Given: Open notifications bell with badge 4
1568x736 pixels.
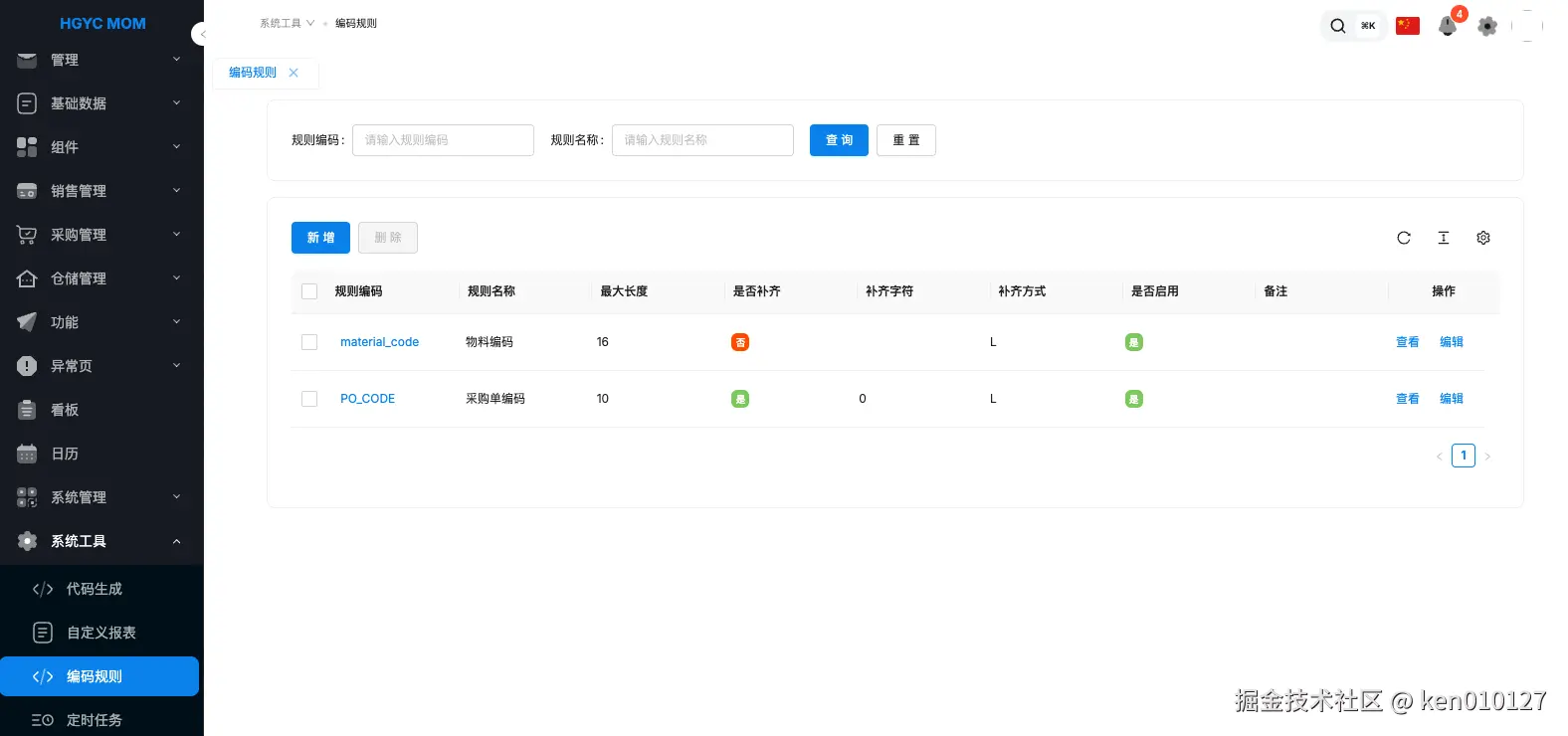Looking at the screenshot, I should pos(1448,26).
